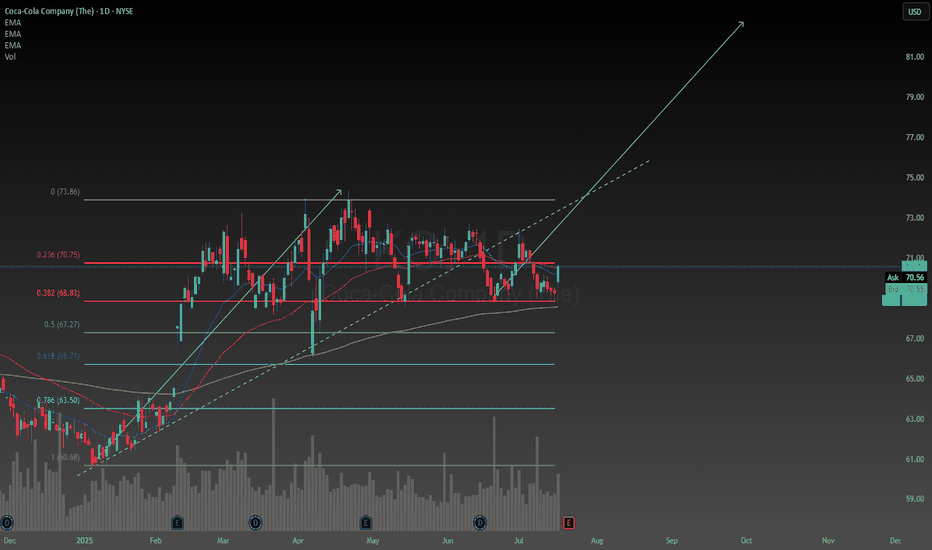Select the Fib level label 0.236 (70.75)
This screenshot has height=550, width=932.
(x=58, y=254)
